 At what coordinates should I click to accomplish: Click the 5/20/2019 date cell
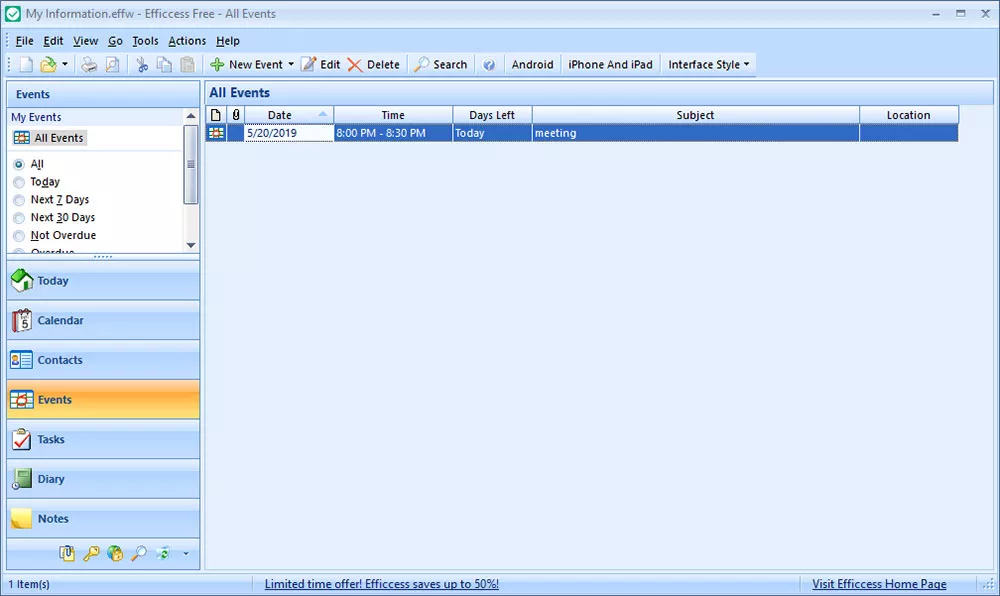(x=289, y=133)
